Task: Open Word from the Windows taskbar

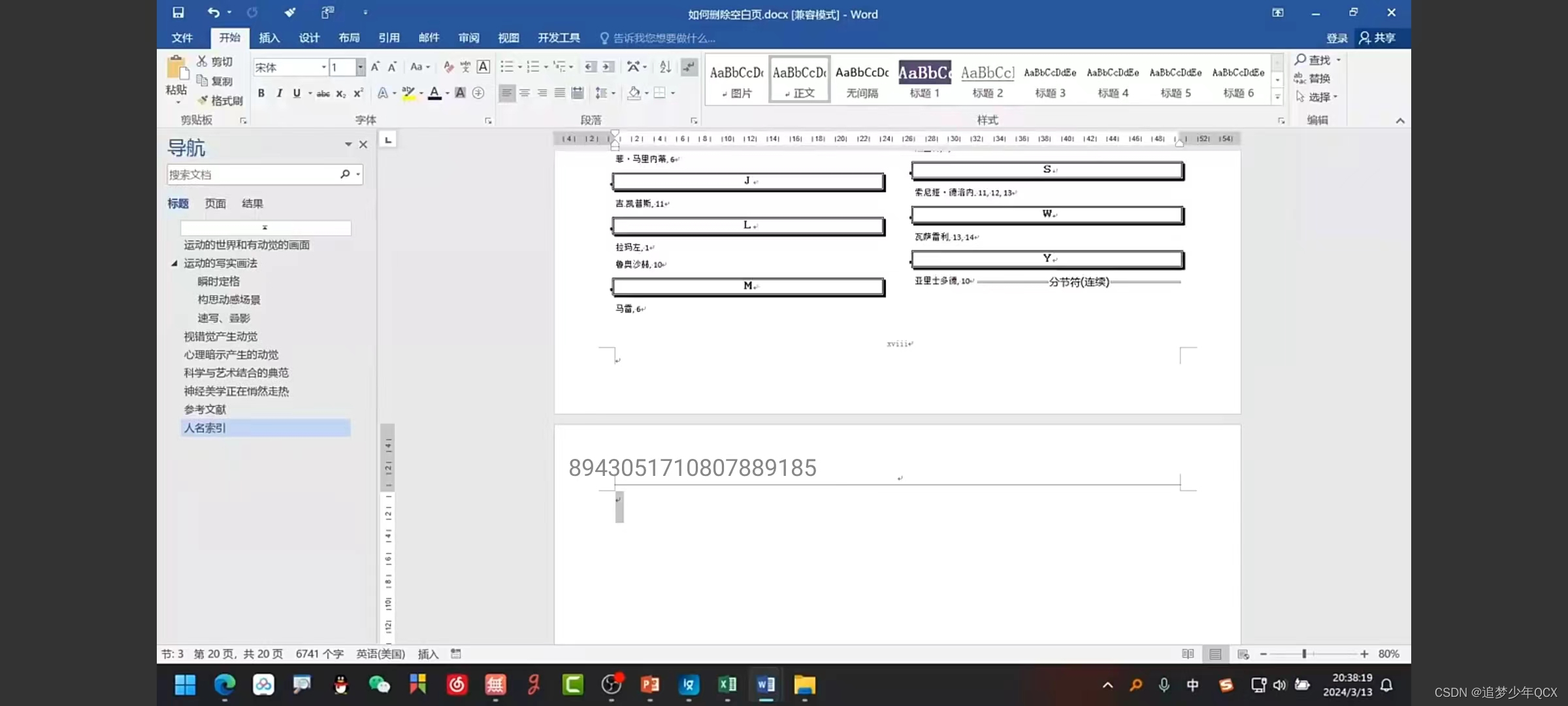Action: tap(766, 684)
